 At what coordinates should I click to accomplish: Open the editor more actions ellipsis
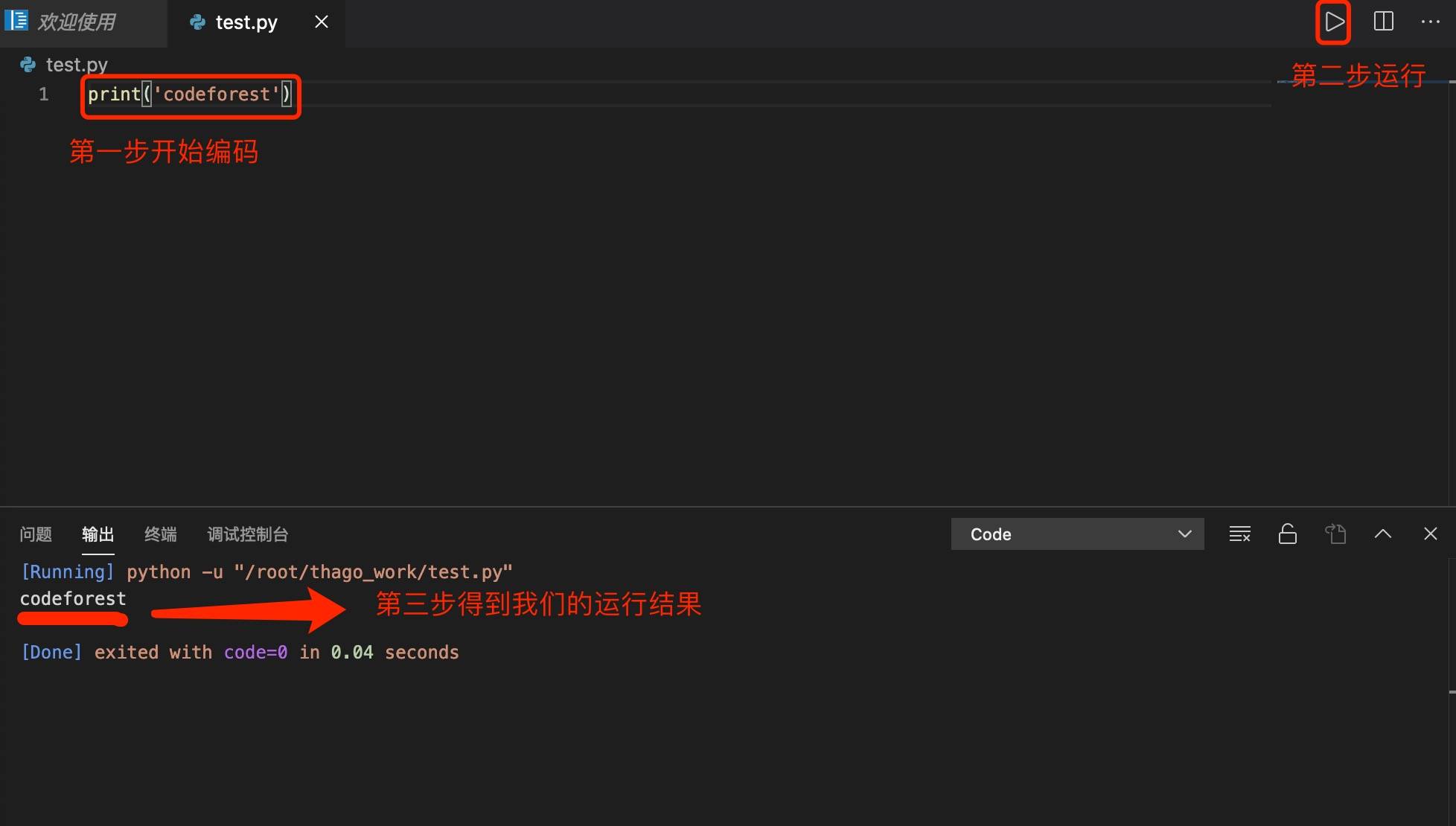(1430, 22)
